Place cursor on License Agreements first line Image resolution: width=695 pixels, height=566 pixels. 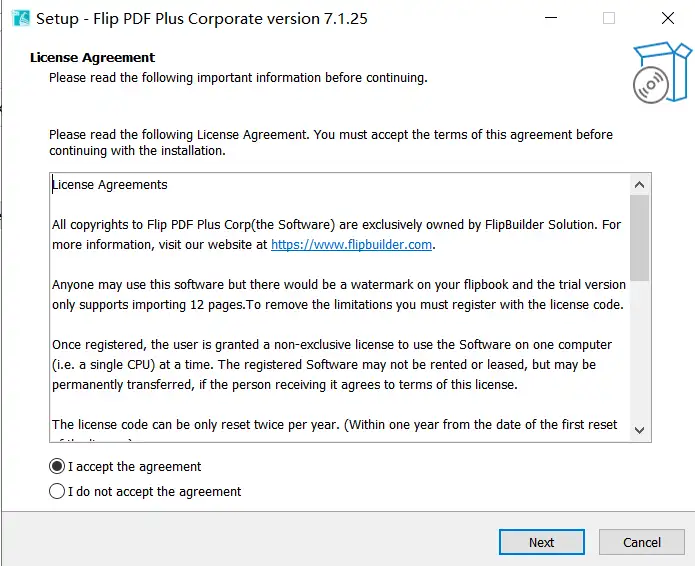click(110, 184)
